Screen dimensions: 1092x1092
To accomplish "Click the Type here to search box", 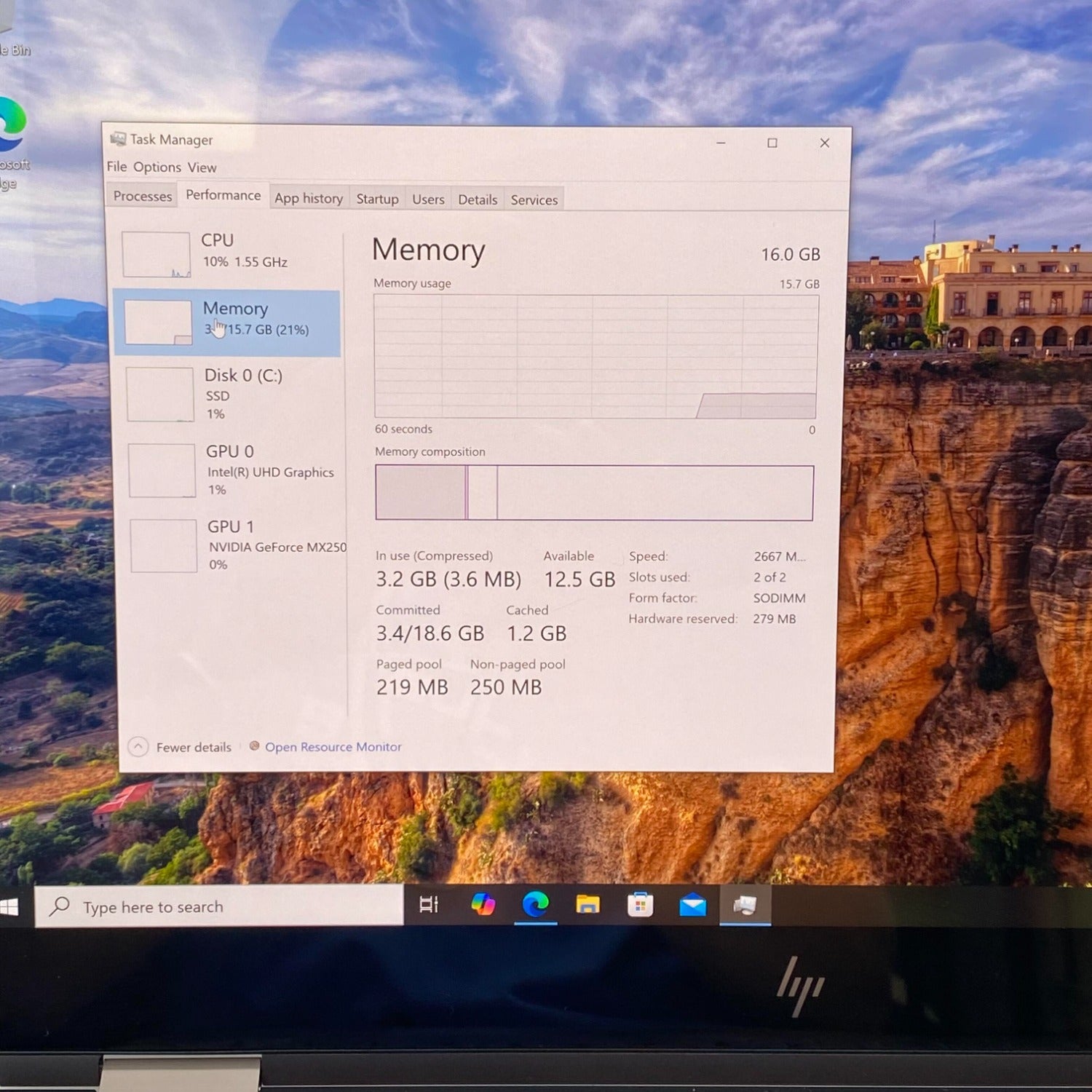I will click(x=219, y=906).
